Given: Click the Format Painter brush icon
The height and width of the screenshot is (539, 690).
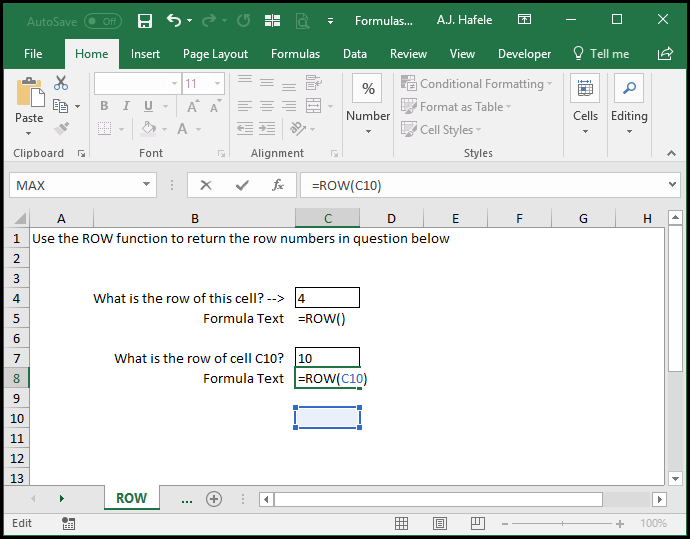Looking at the screenshot, I should pyautogui.click(x=61, y=129).
